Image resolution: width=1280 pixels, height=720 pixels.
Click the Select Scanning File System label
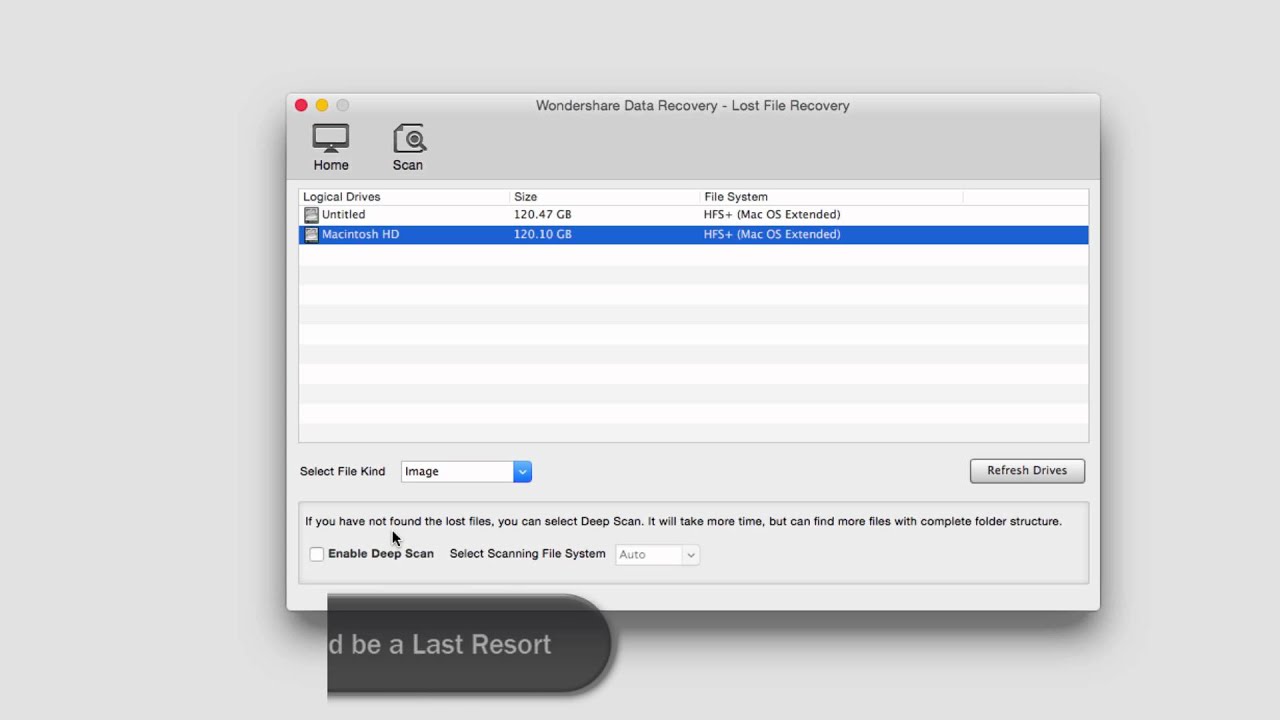527,554
